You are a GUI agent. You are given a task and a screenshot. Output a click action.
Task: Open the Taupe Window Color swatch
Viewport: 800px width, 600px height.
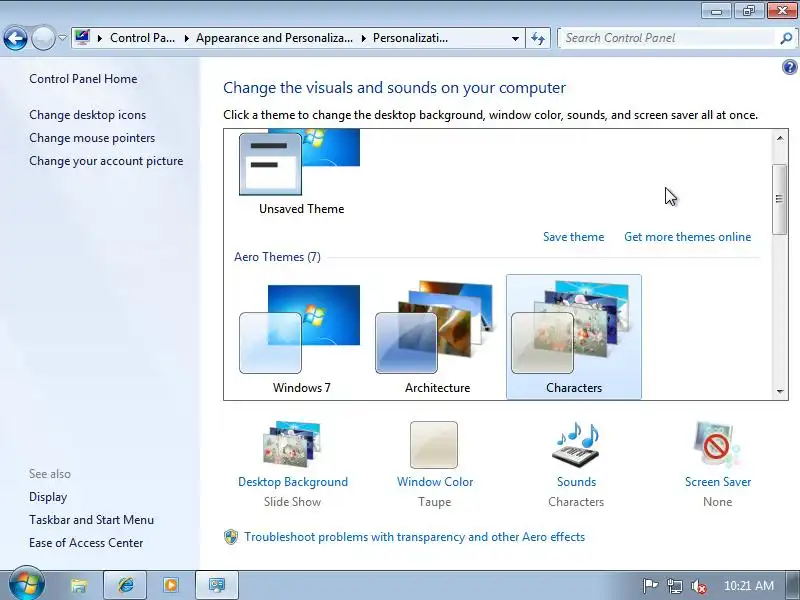point(434,445)
